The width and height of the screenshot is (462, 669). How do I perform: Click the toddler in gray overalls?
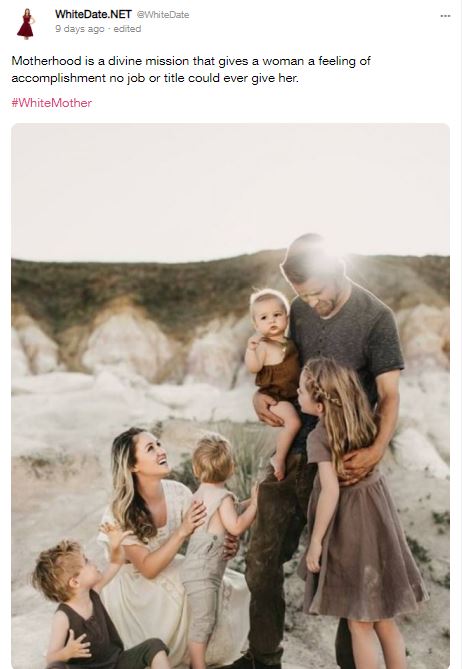coord(211,538)
